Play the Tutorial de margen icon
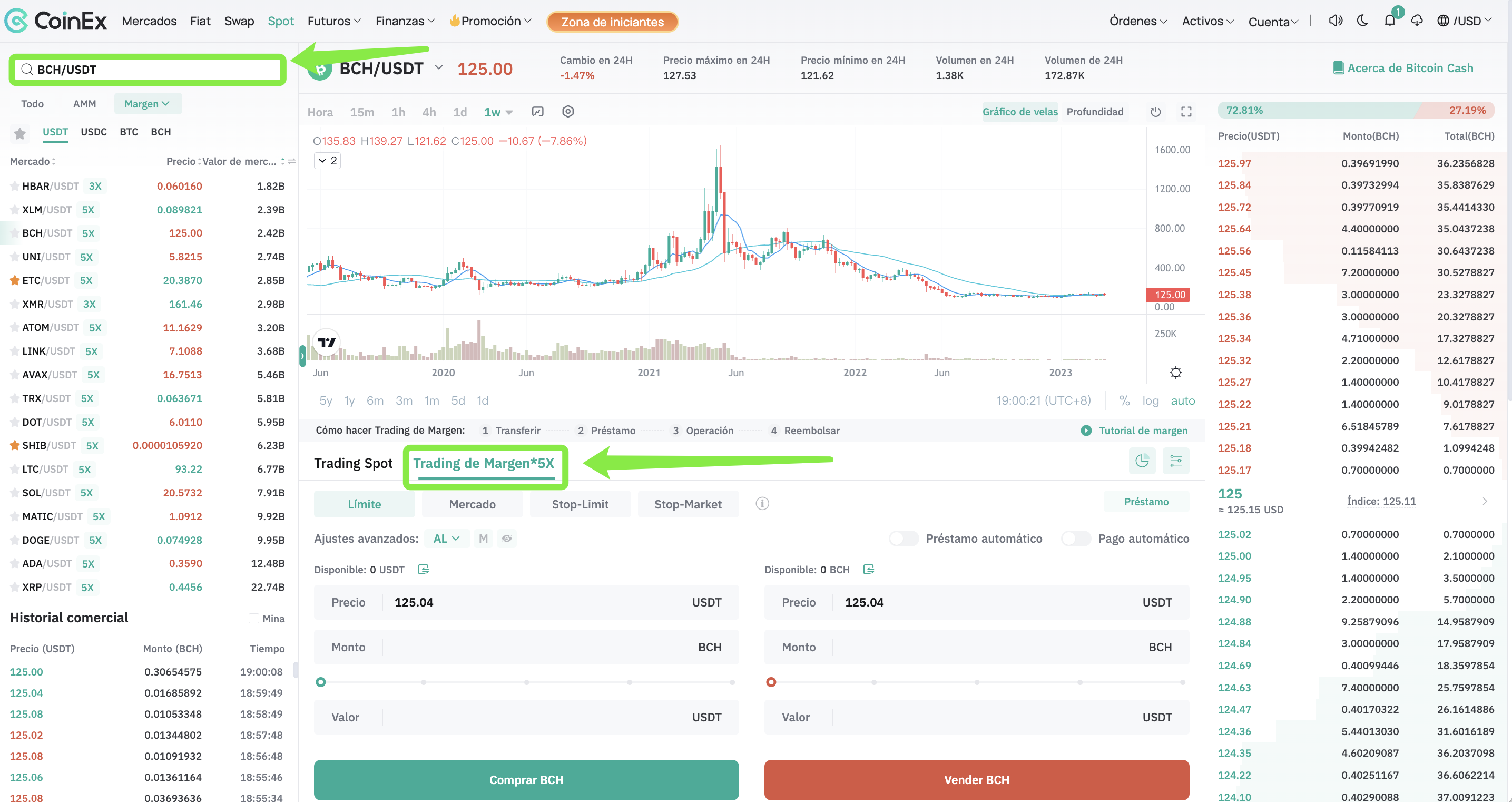The image size is (1512, 802). coord(1086,431)
